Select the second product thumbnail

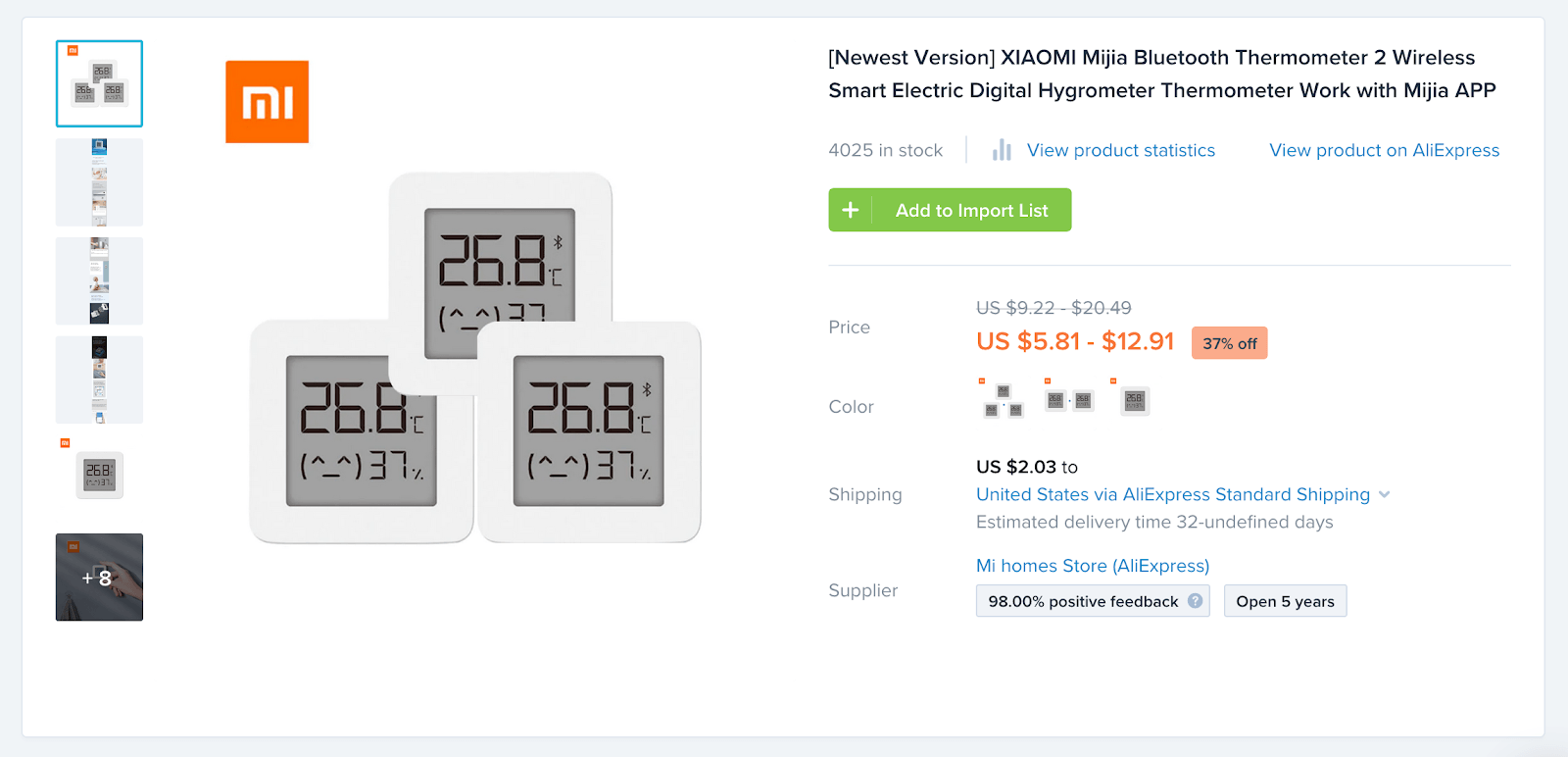pyautogui.click(x=99, y=182)
